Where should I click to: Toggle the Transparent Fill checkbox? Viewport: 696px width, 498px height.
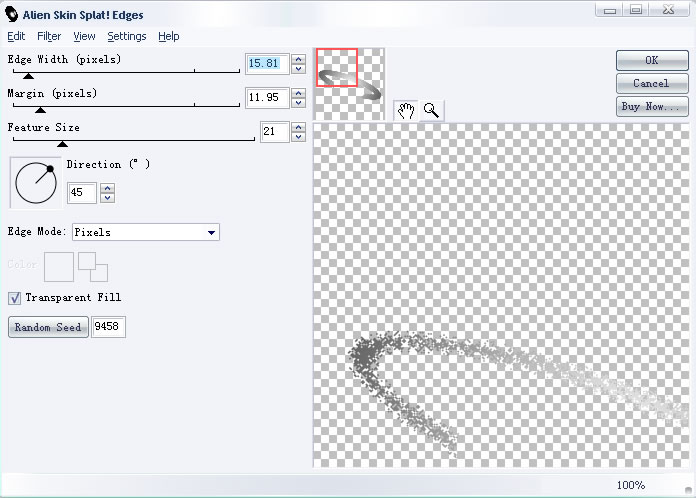[15, 297]
